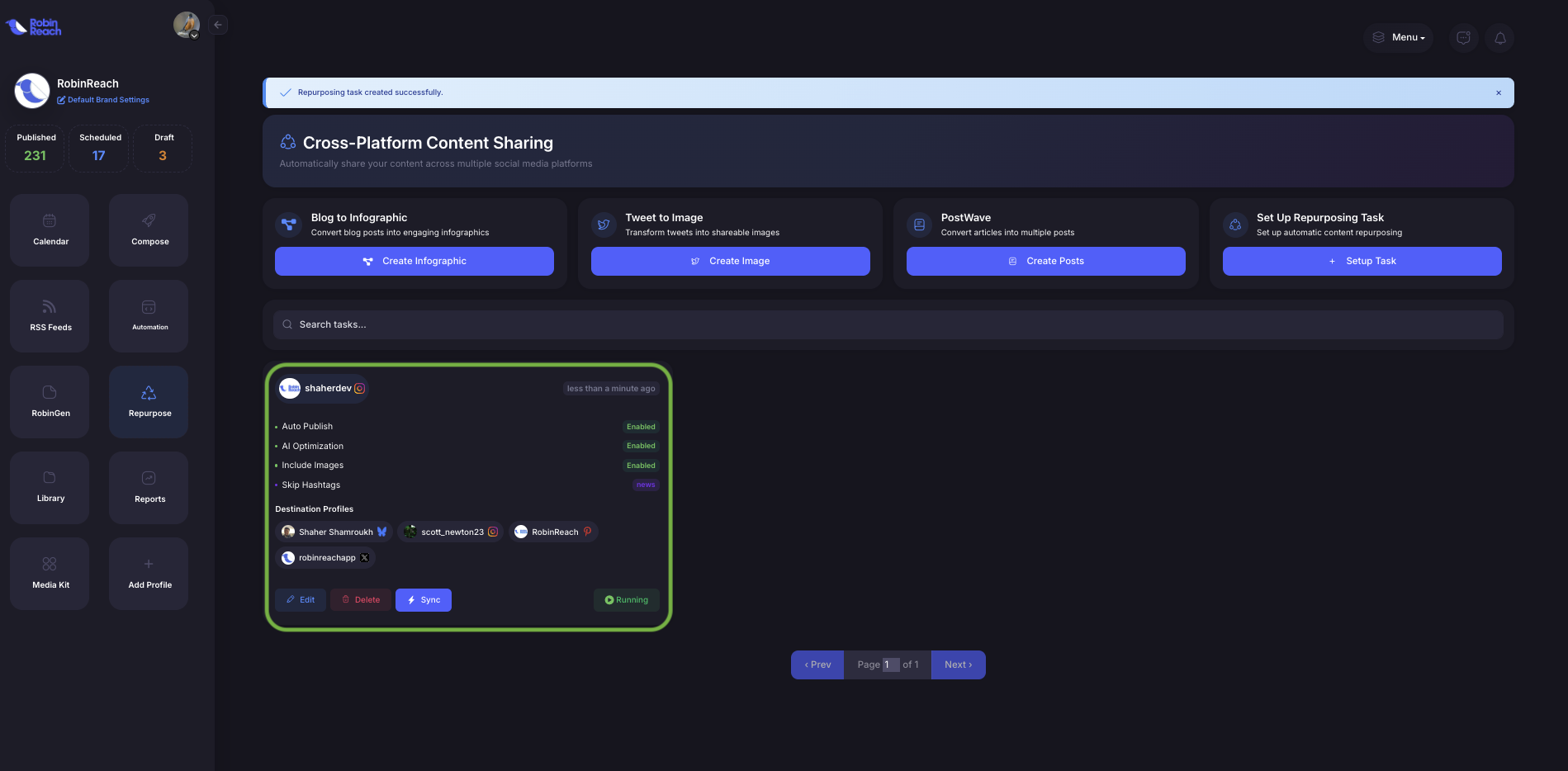Click the RobinReach logo

point(34,27)
